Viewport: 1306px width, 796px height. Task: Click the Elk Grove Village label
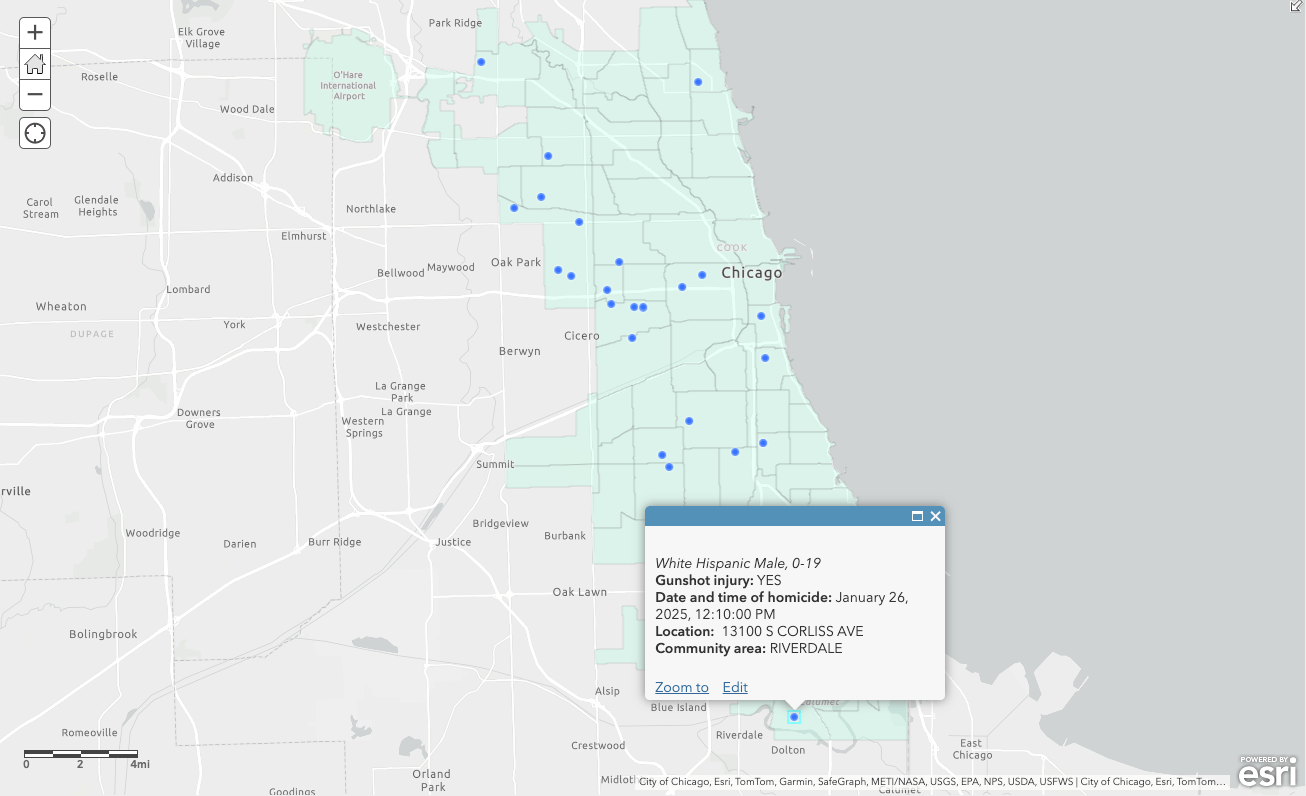202,38
